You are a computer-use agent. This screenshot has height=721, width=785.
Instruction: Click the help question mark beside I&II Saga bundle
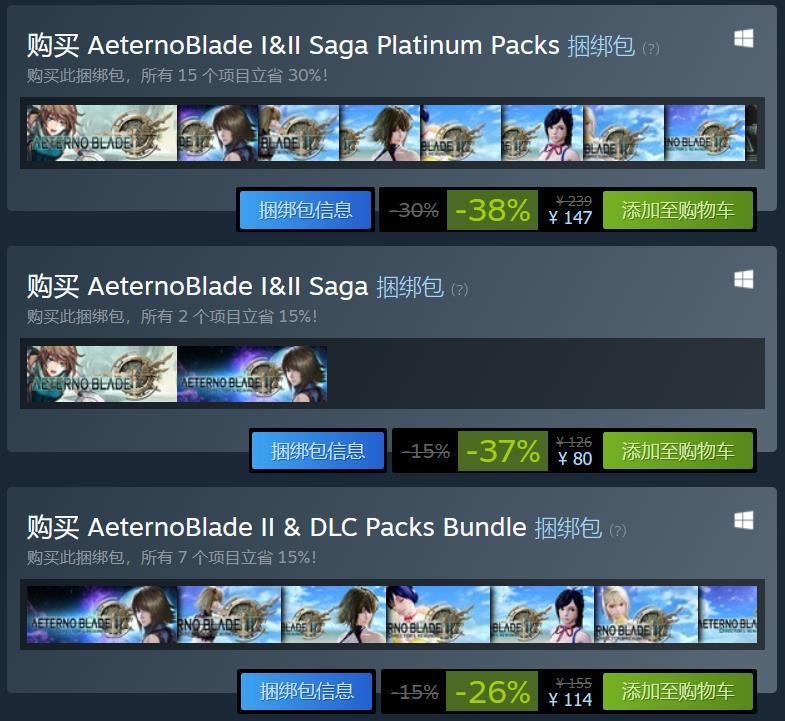[459, 289]
